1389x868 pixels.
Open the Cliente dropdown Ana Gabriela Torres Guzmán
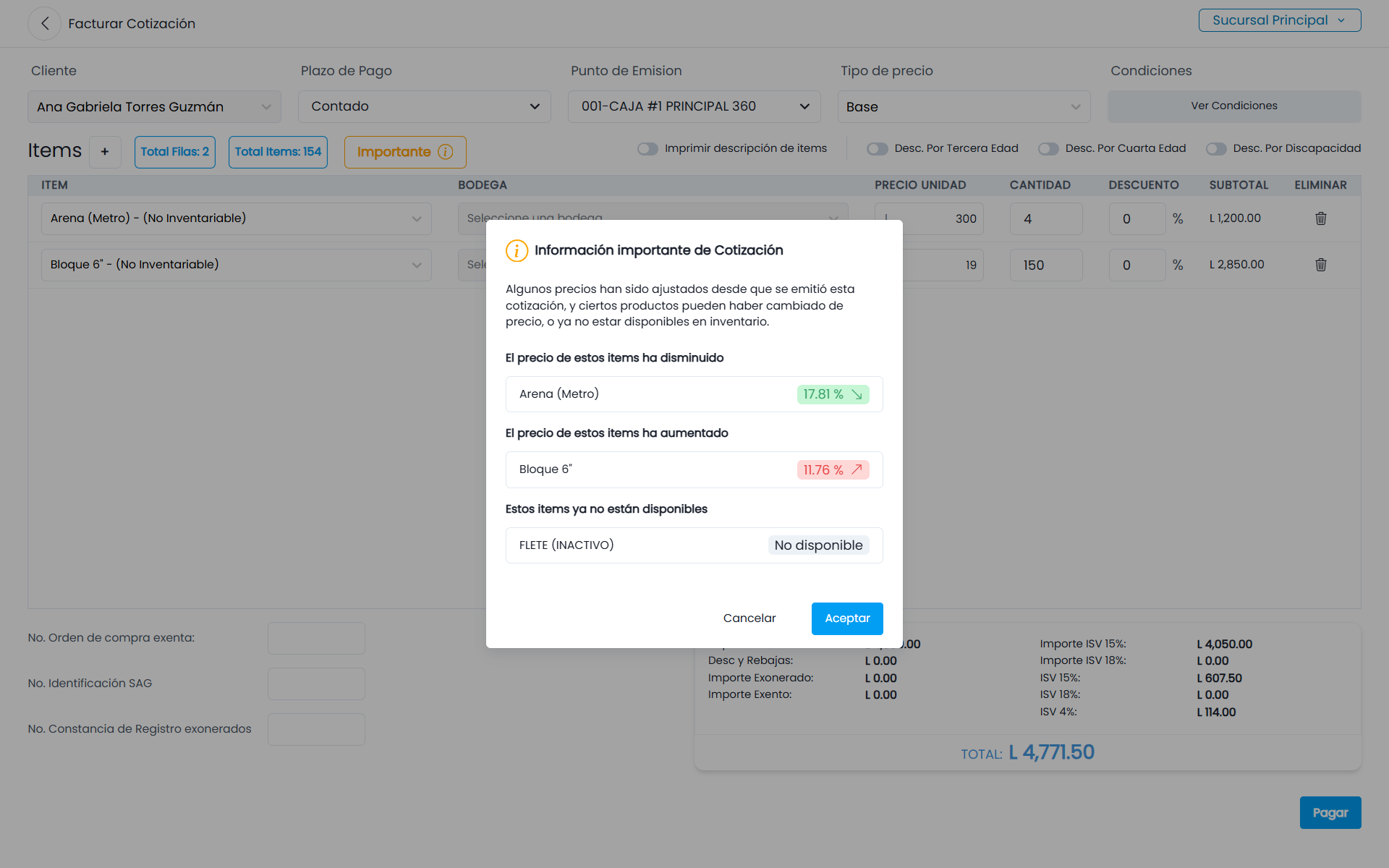pos(154,107)
